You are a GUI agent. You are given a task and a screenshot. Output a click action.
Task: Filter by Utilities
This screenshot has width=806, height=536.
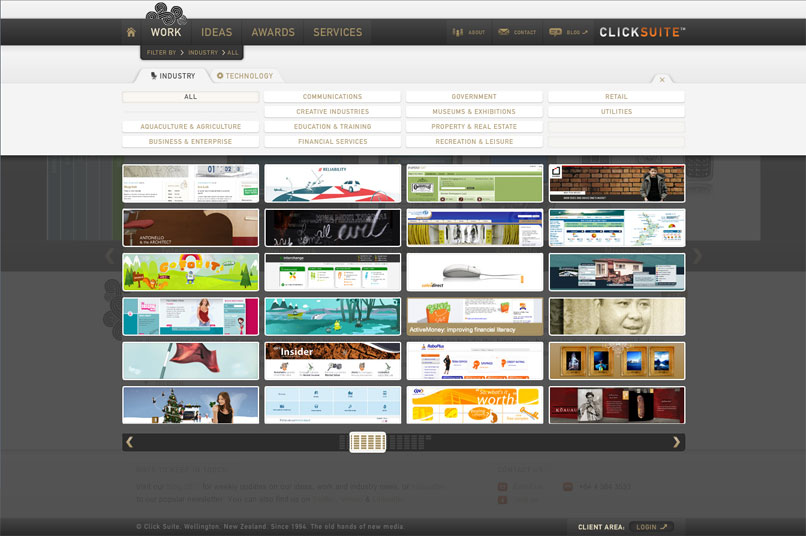tap(616, 112)
